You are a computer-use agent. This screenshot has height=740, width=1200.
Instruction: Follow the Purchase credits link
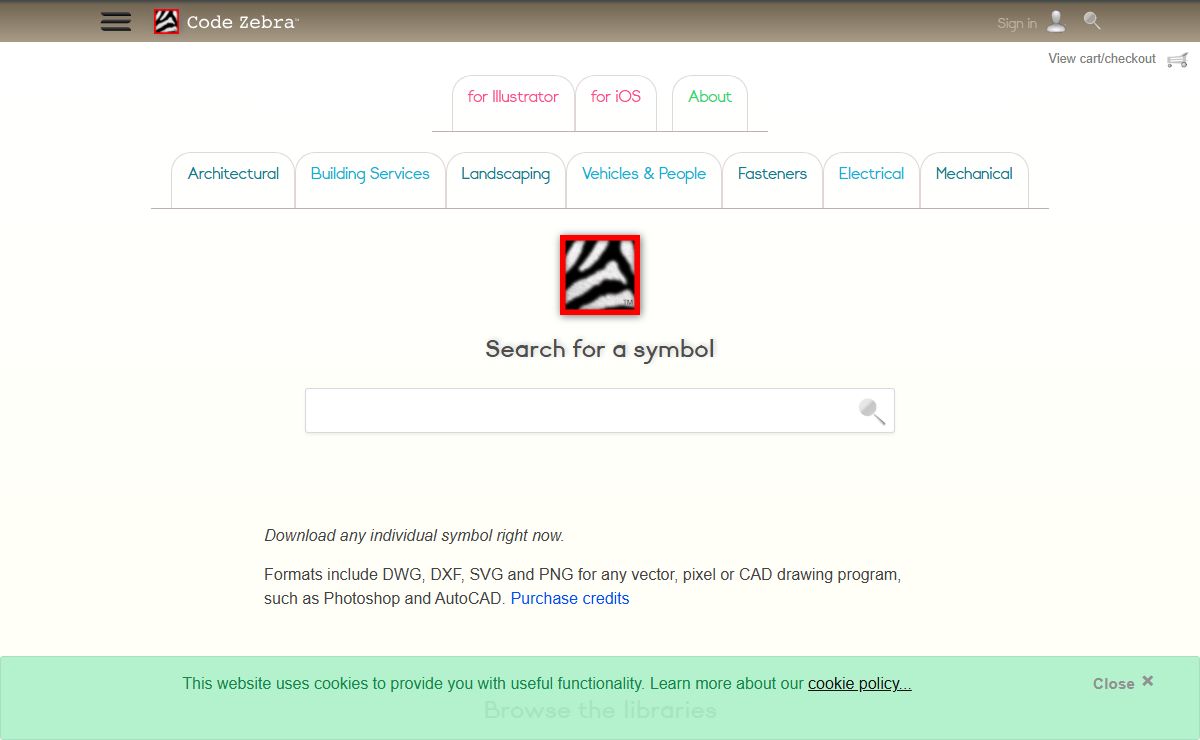pos(570,598)
